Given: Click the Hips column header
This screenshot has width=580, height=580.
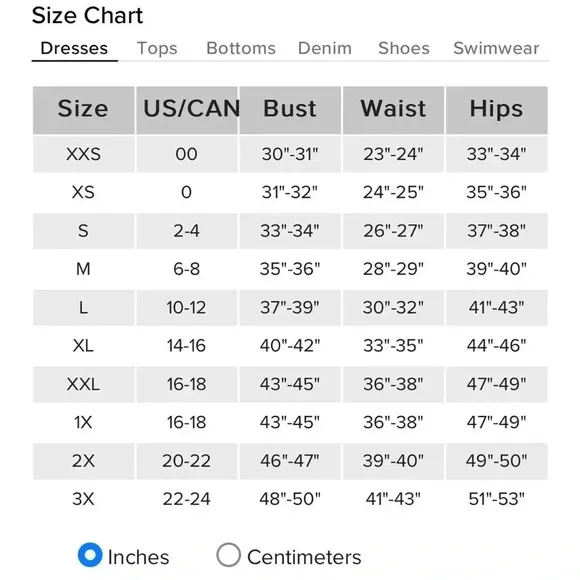Looking at the screenshot, I should pyautogui.click(x=496, y=110).
